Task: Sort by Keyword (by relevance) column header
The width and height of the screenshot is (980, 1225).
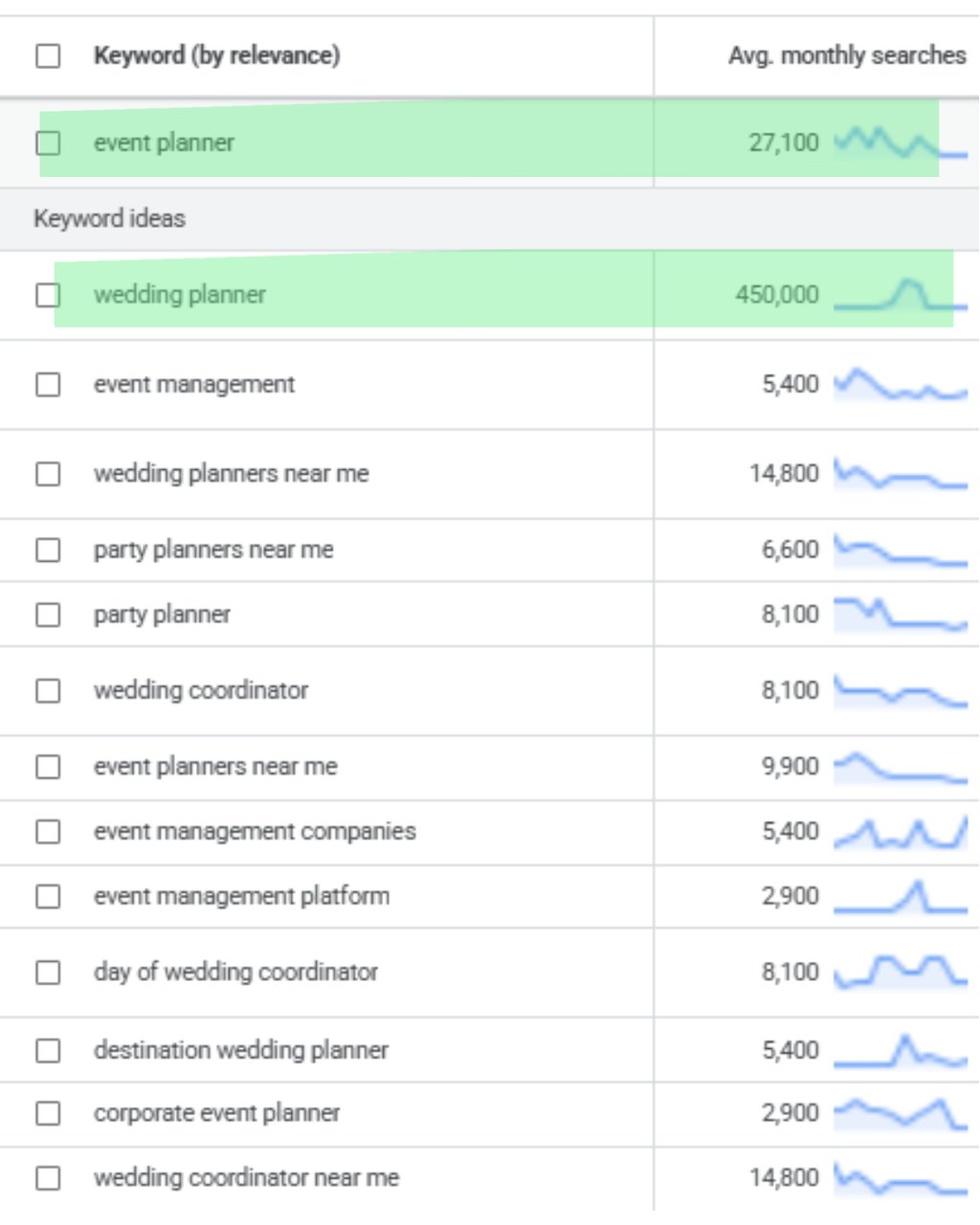Action: coord(216,56)
